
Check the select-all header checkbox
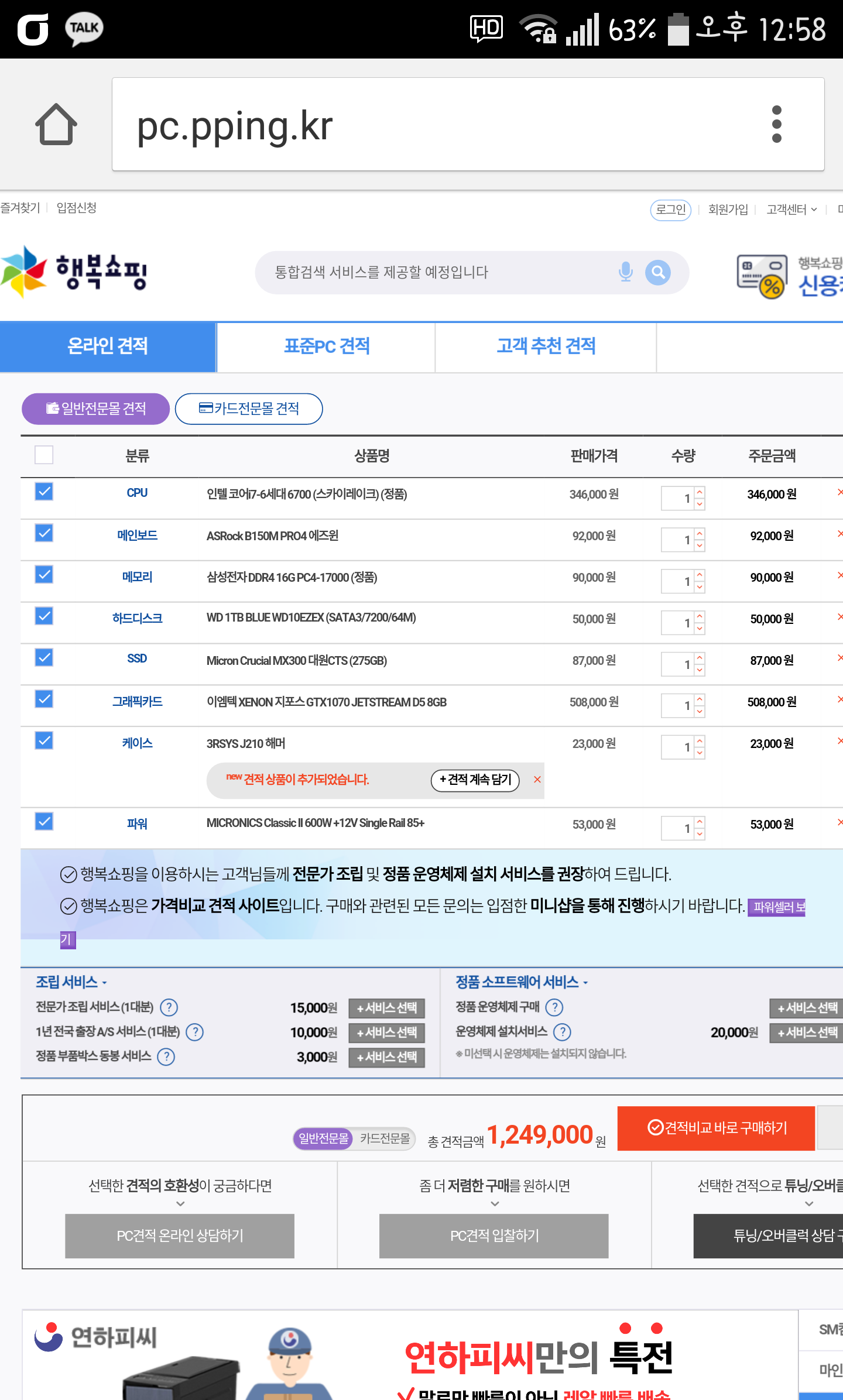point(44,455)
